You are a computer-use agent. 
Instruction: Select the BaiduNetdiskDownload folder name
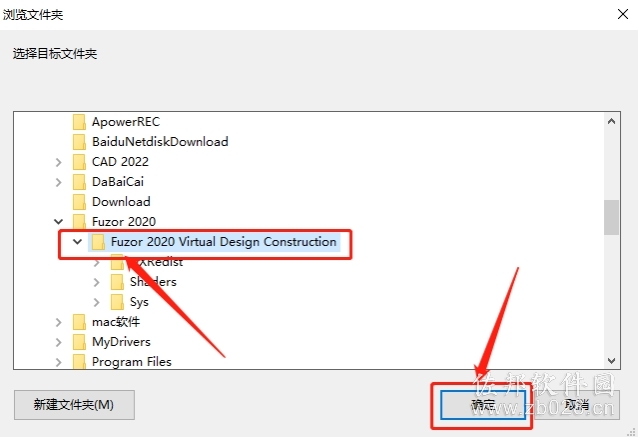pos(160,142)
